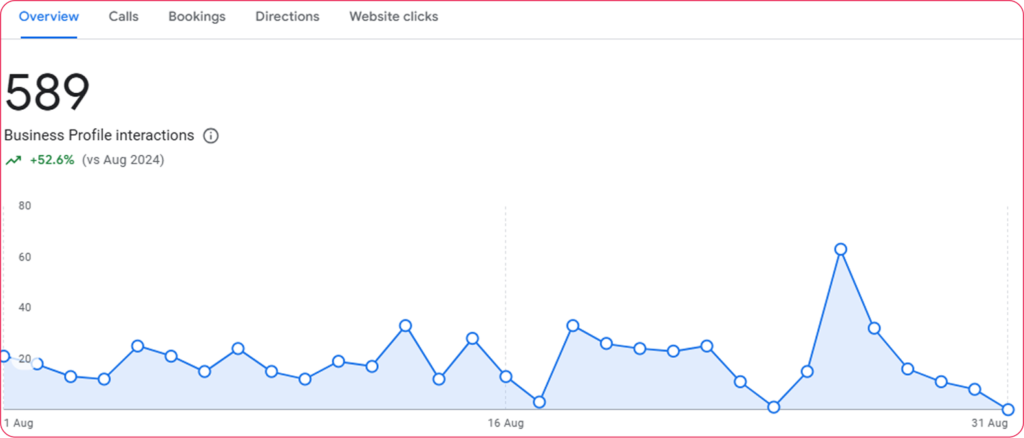Click the final data point at 31 Aug
This screenshot has width=1024, height=438.
pyautogui.click(x=1008, y=409)
